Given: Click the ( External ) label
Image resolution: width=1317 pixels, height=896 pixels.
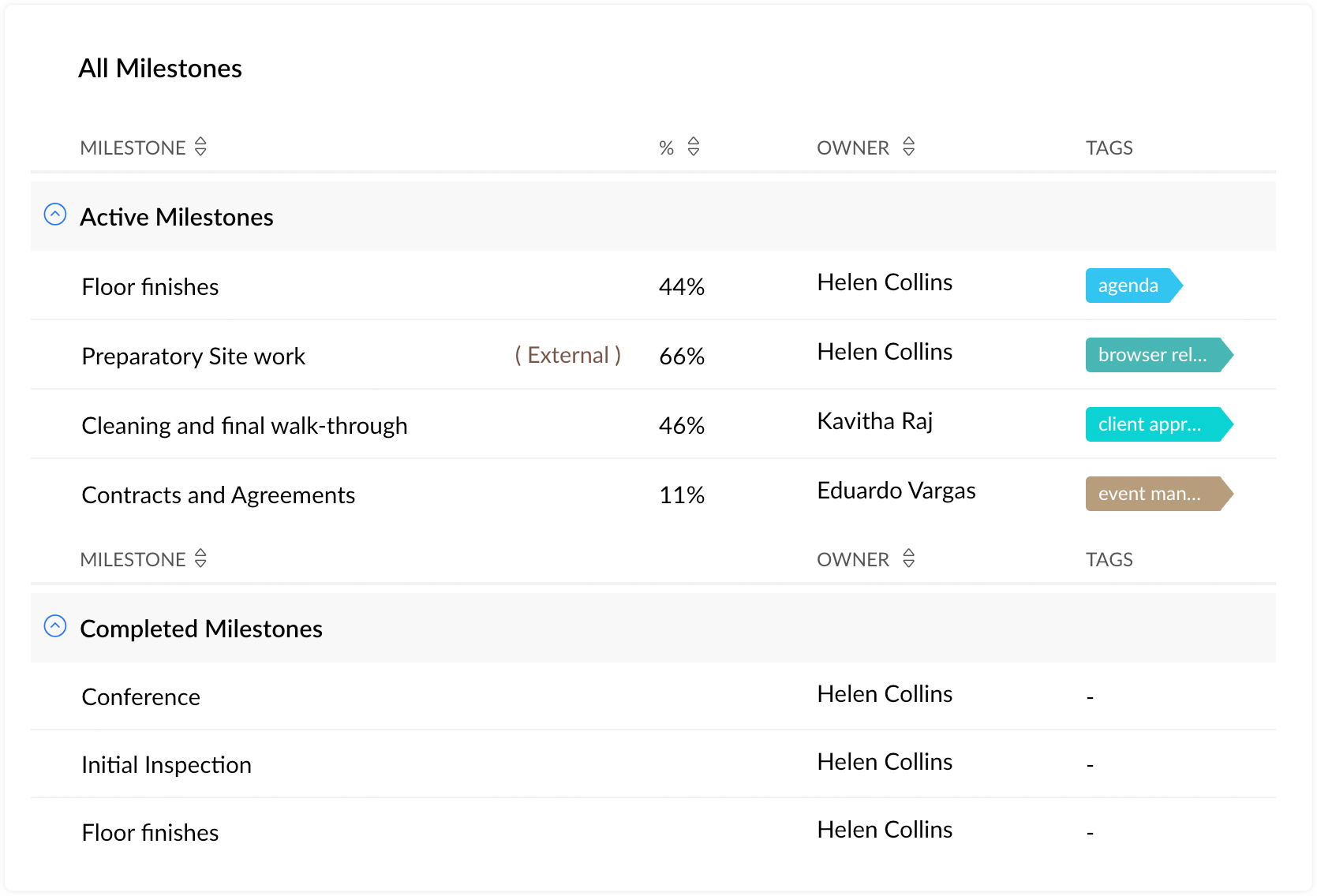Looking at the screenshot, I should pyautogui.click(x=568, y=356).
